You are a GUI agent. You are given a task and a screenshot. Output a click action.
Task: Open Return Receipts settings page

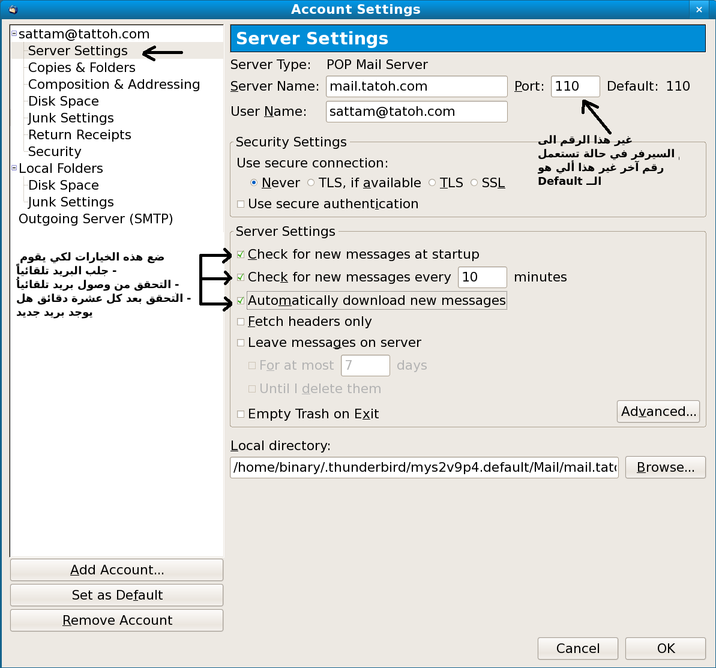79,134
